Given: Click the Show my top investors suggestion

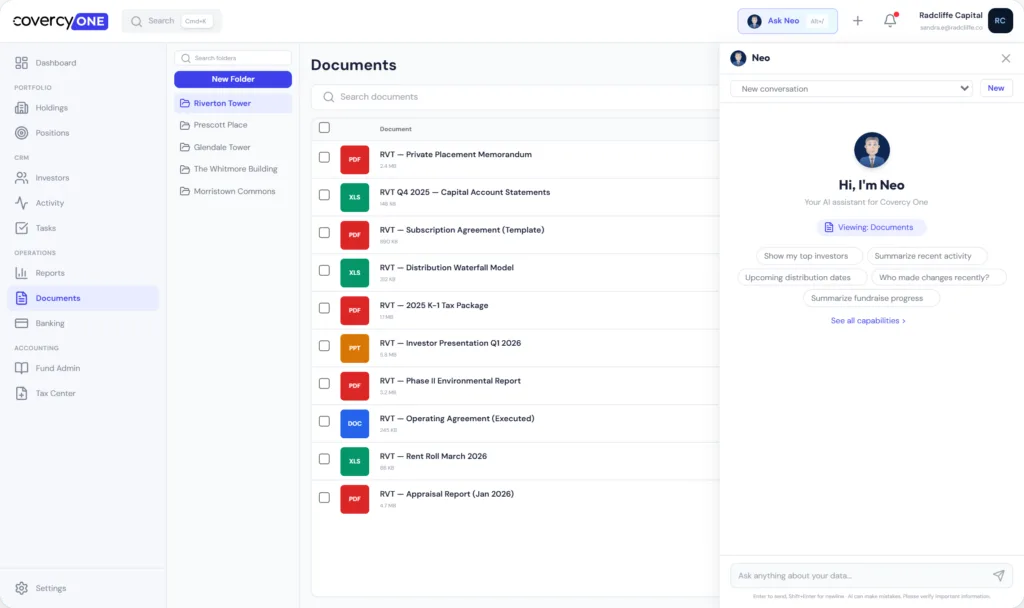Looking at the screenshot, I should click(x=808, y=256).
